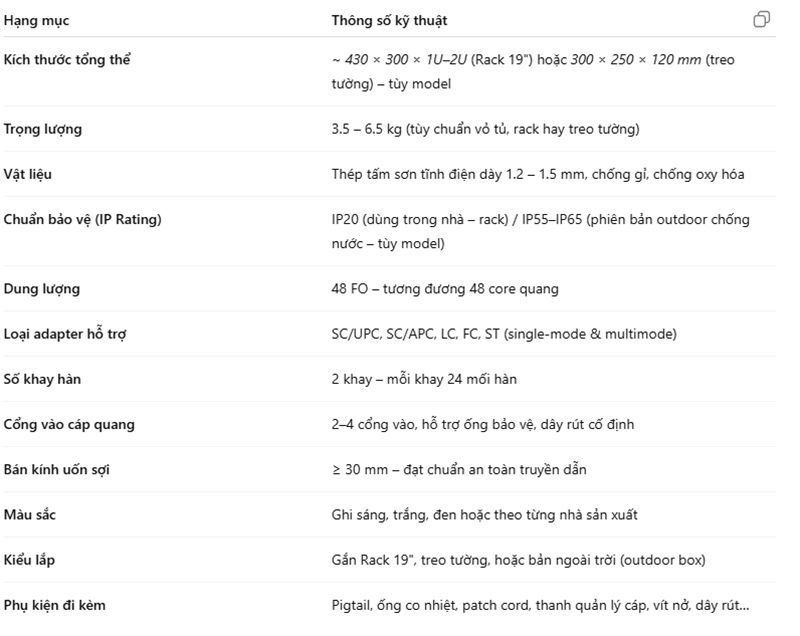Click the "Loại adapter hỗ trợ" label

pyautogui.click(x=65, y=334)
